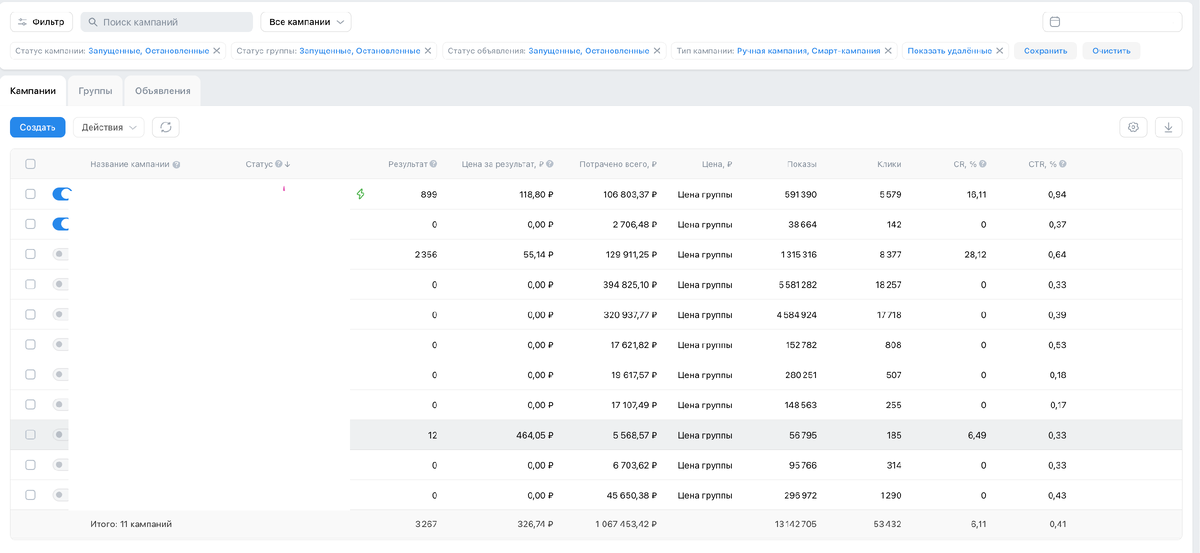The image size is (1200, 553).
Task: Open Статус объявления filter value selector
Action: pyautogui.click(x=589, y=50)
